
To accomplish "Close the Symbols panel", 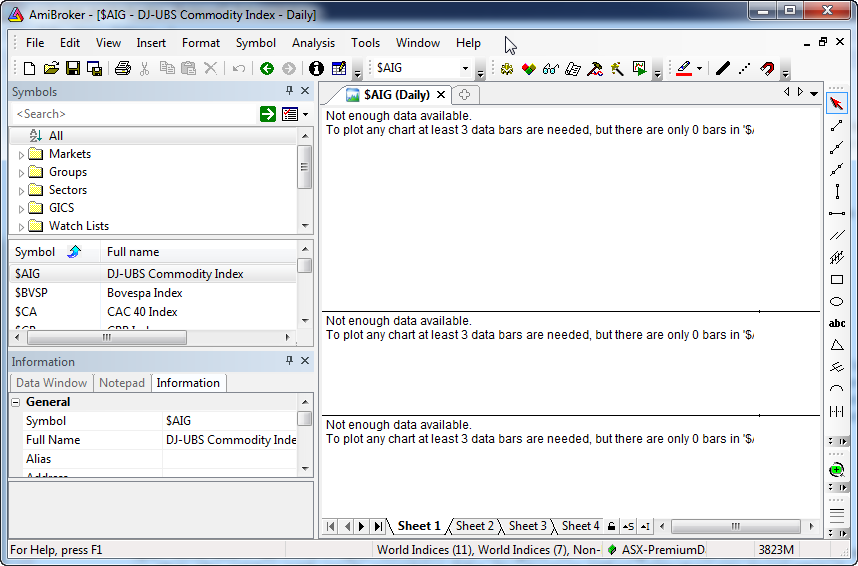I will coord(305,91).
